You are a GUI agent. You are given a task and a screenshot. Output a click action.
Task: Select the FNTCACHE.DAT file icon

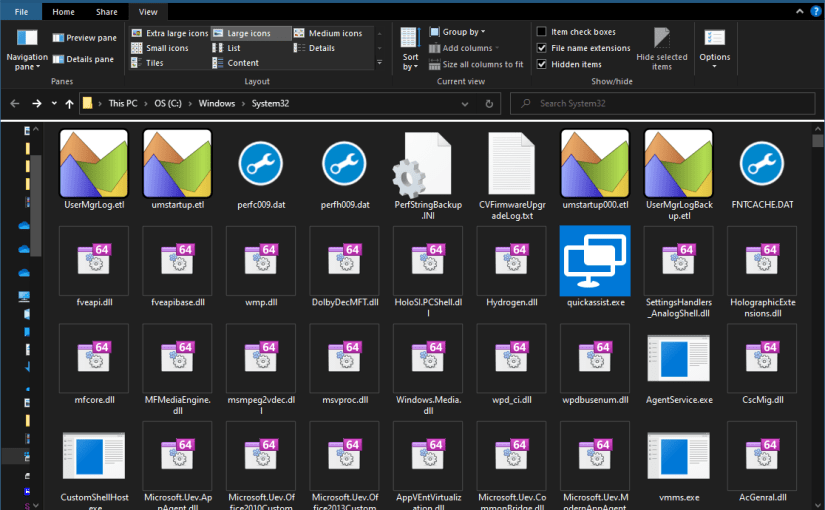(x=762, y=164)
